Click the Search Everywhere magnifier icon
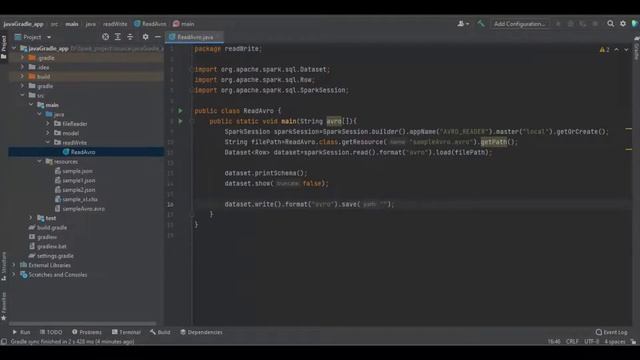 coord(610,24)
